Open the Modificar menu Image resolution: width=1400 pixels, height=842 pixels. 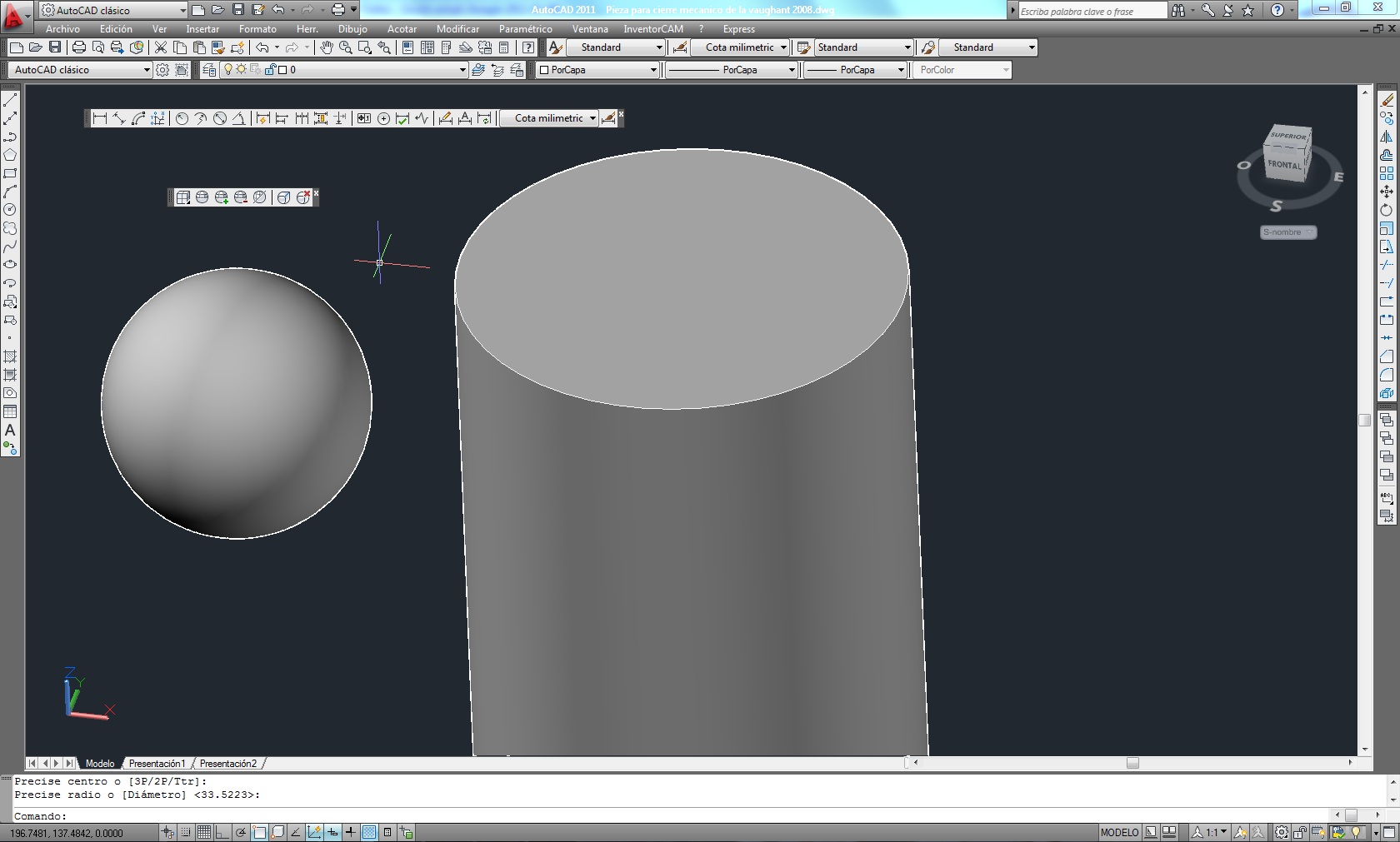click(457, 29)
